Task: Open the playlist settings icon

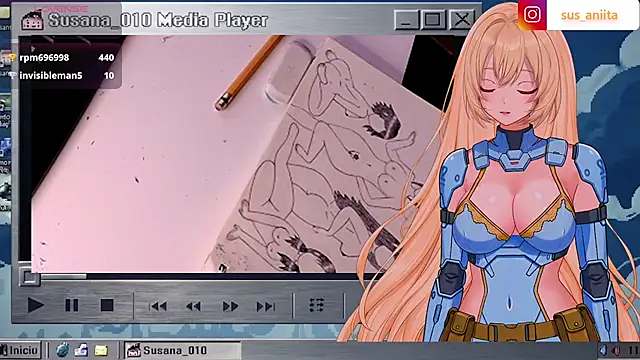Action: coord(317,305)
